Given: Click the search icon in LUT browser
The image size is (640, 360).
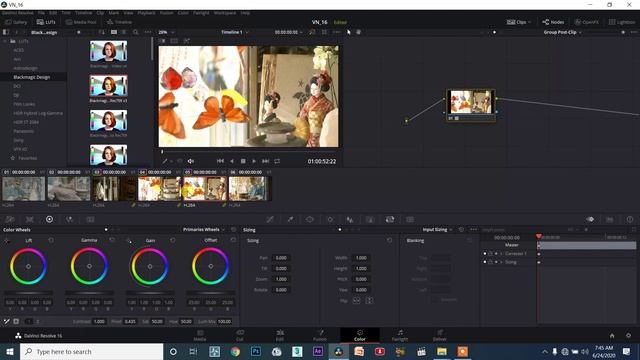Looking at the screenshot, I should [x=136, y=32].
